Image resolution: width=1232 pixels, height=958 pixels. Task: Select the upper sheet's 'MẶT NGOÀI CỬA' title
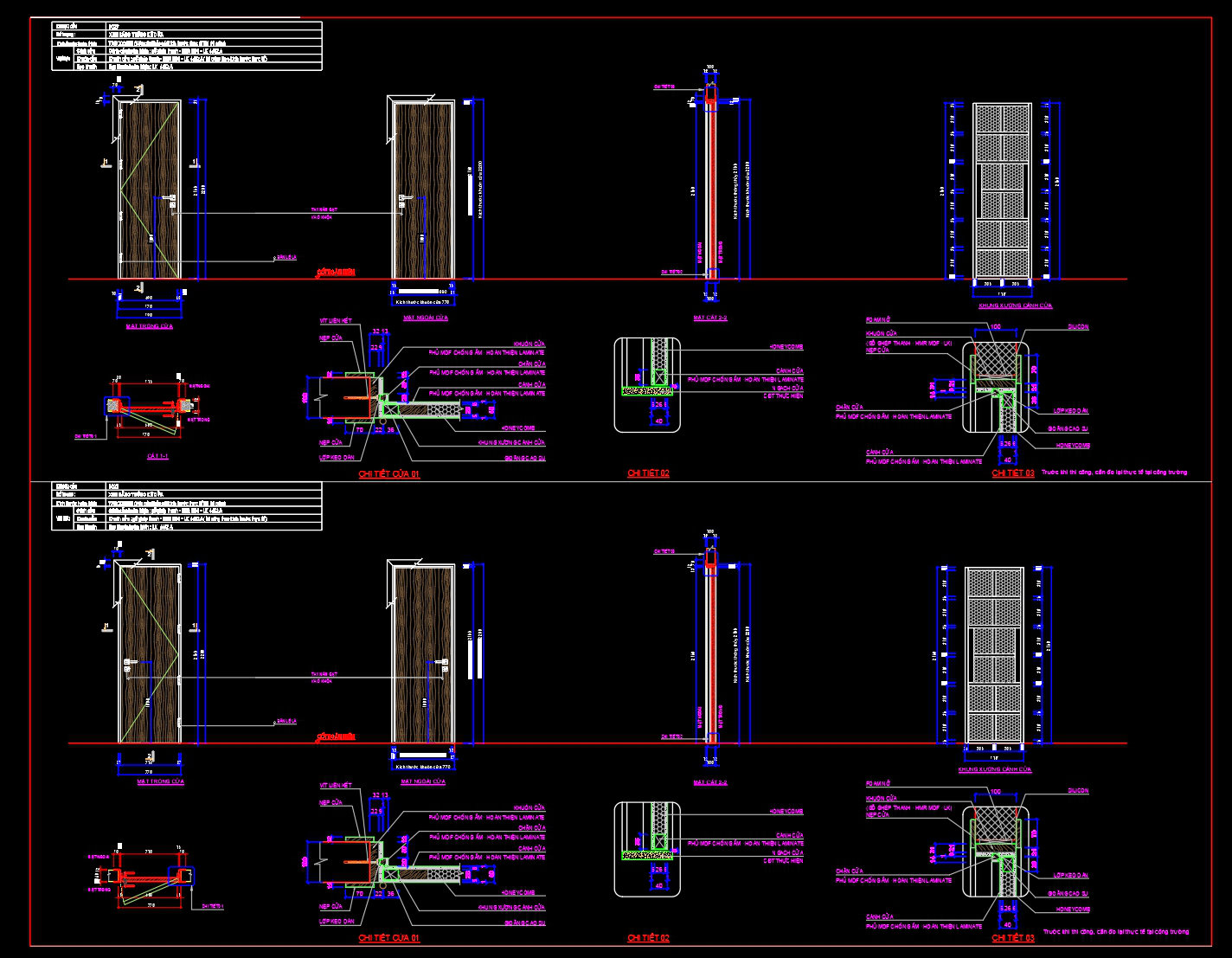(424, 318)
